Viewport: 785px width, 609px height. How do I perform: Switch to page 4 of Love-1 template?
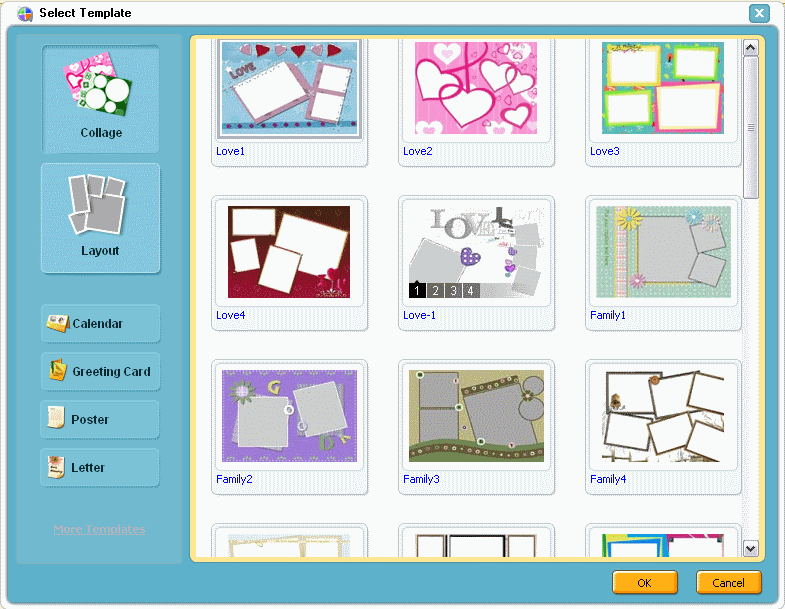[x=470, y=291]
